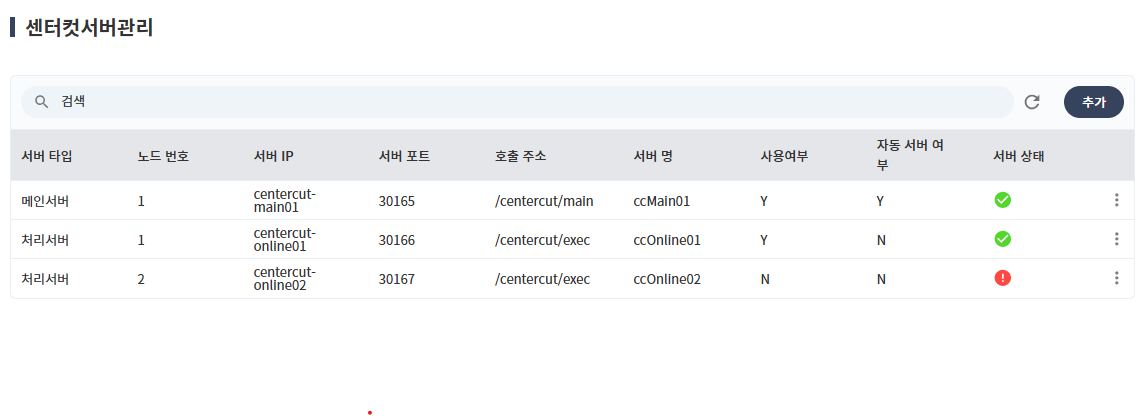Click red error status icon for ccOnline02
The image size is (1145, 416).
click(x=1002, y=278)
